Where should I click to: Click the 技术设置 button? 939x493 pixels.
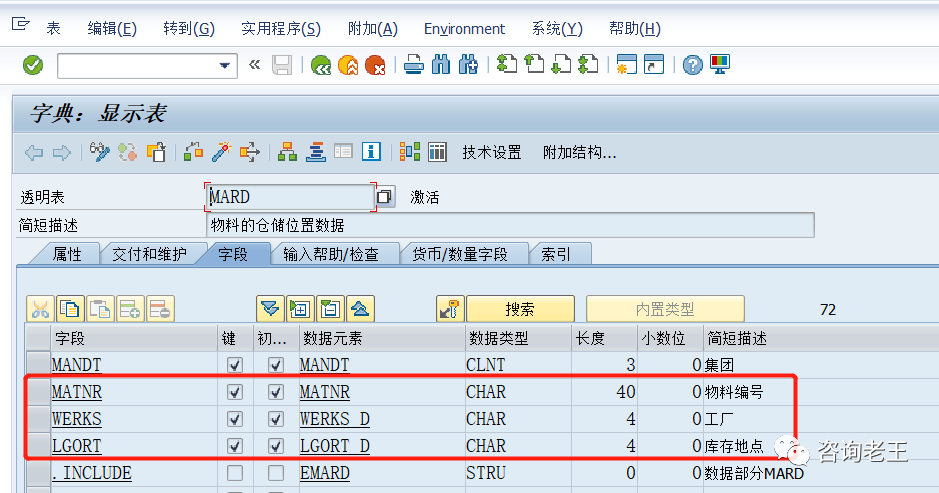click(491, 152)
